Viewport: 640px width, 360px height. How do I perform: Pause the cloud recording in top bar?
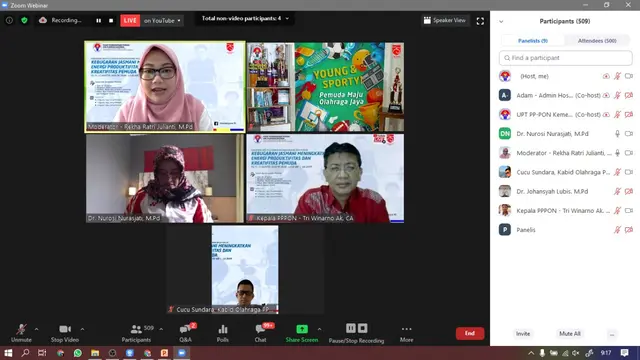[98, 20]
